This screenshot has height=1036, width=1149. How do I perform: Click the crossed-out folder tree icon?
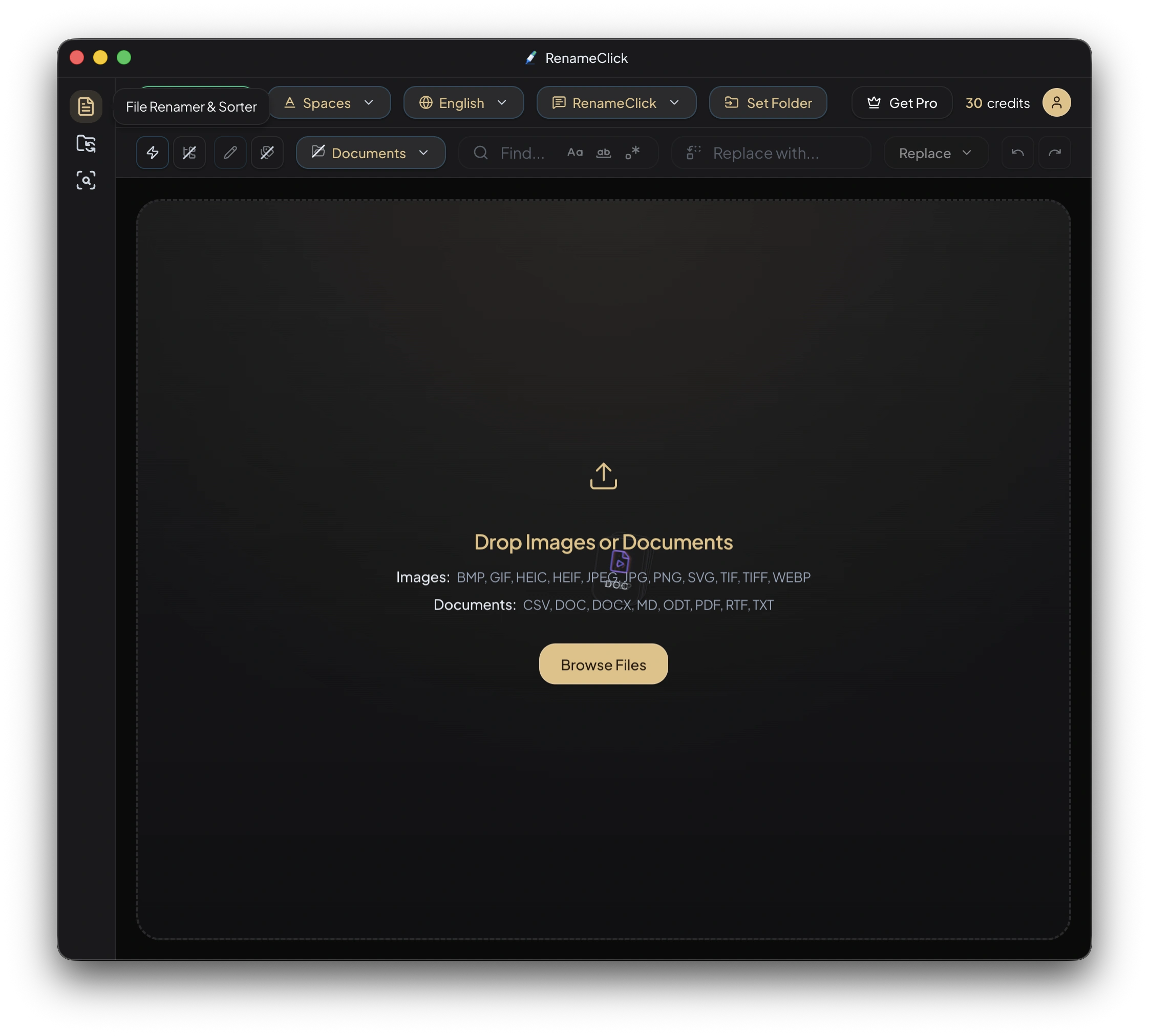(189, 153)
